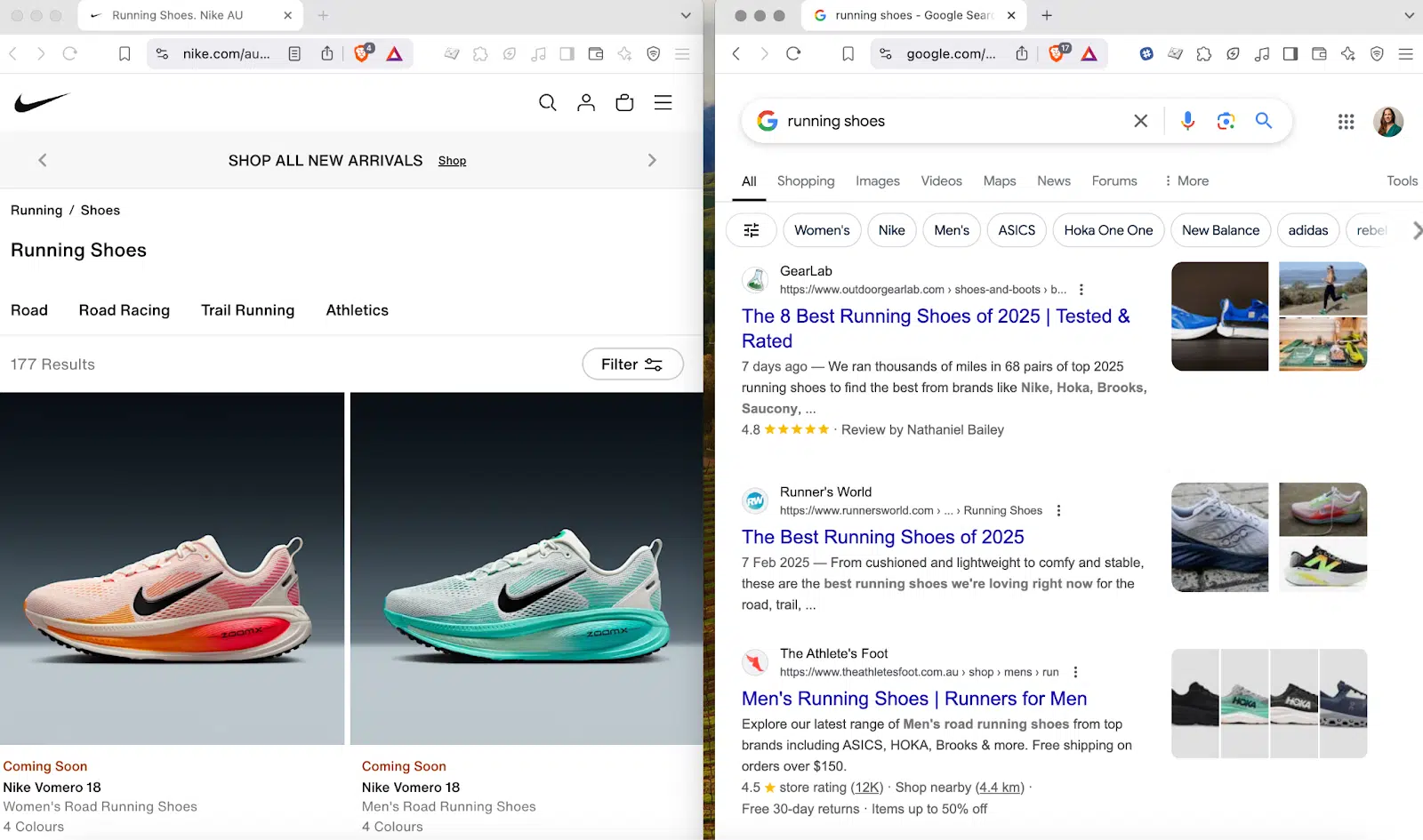The height and width of the screenshot is (840, 1423).
Task: Open the women's pink Vomero 18 image
Action: tap(172, 569)
